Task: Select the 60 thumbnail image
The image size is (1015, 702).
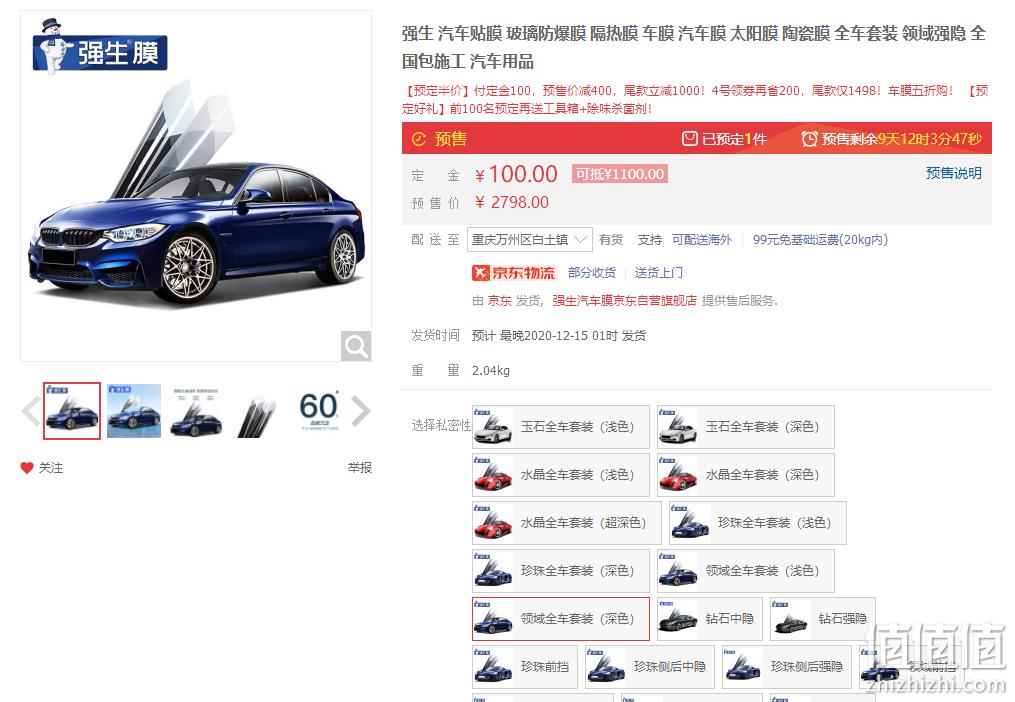Action: [318, 411]
